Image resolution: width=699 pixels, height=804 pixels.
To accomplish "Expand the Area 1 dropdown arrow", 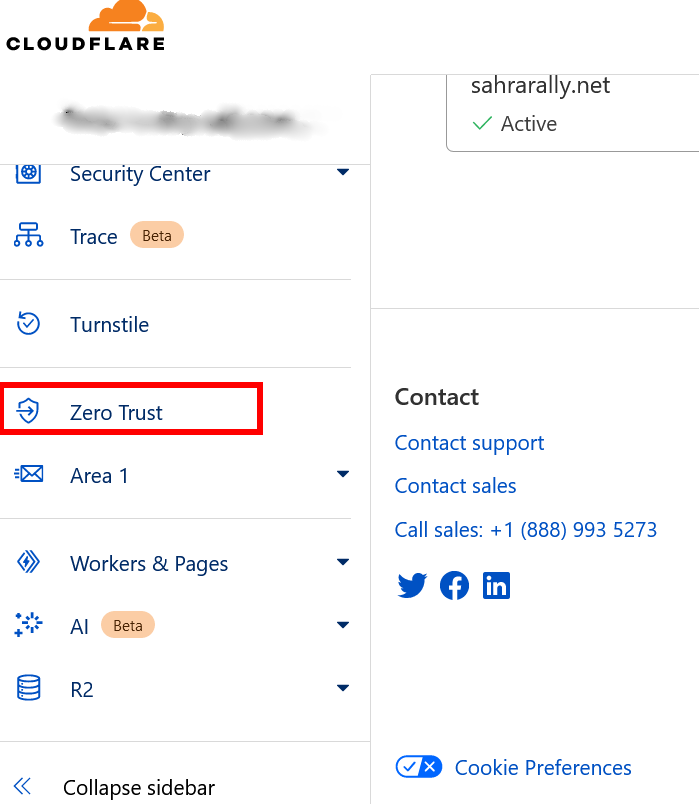I will [x=343, y=474].
